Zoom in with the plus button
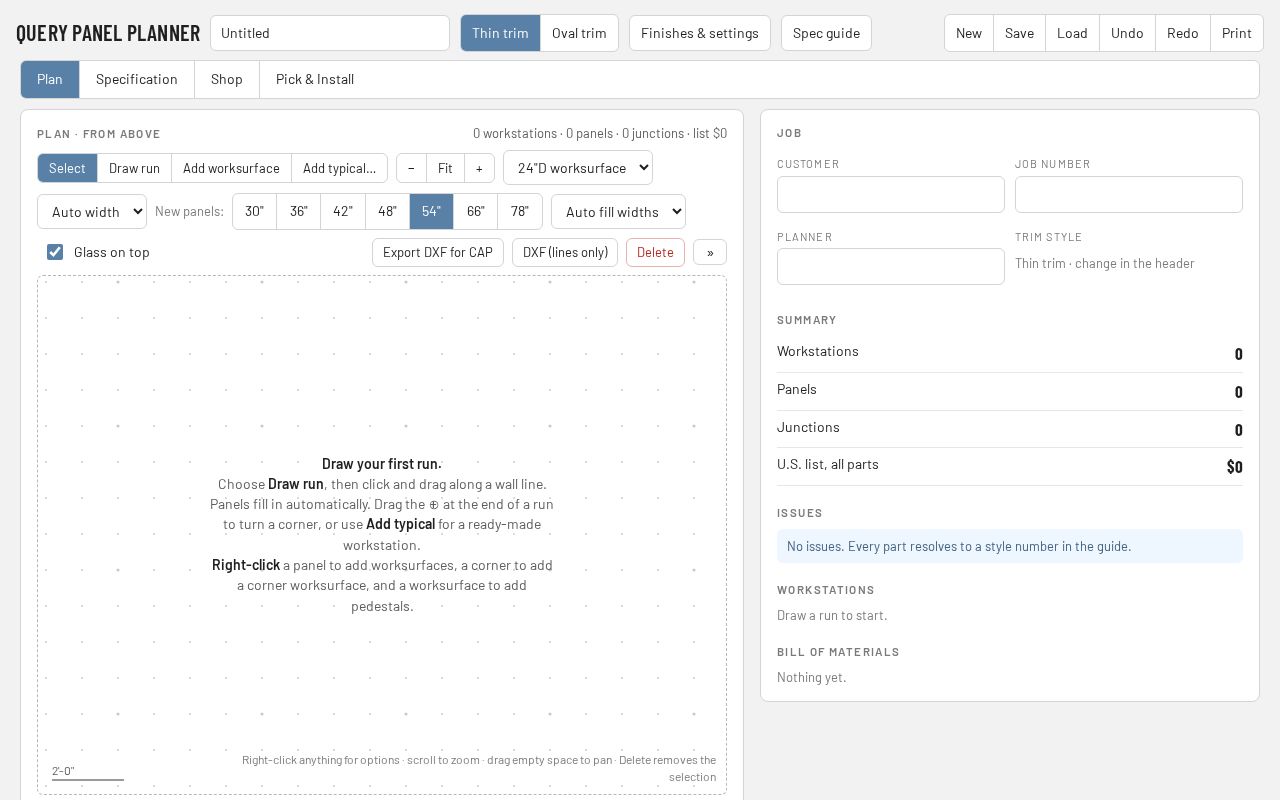 tap(479, 168)
